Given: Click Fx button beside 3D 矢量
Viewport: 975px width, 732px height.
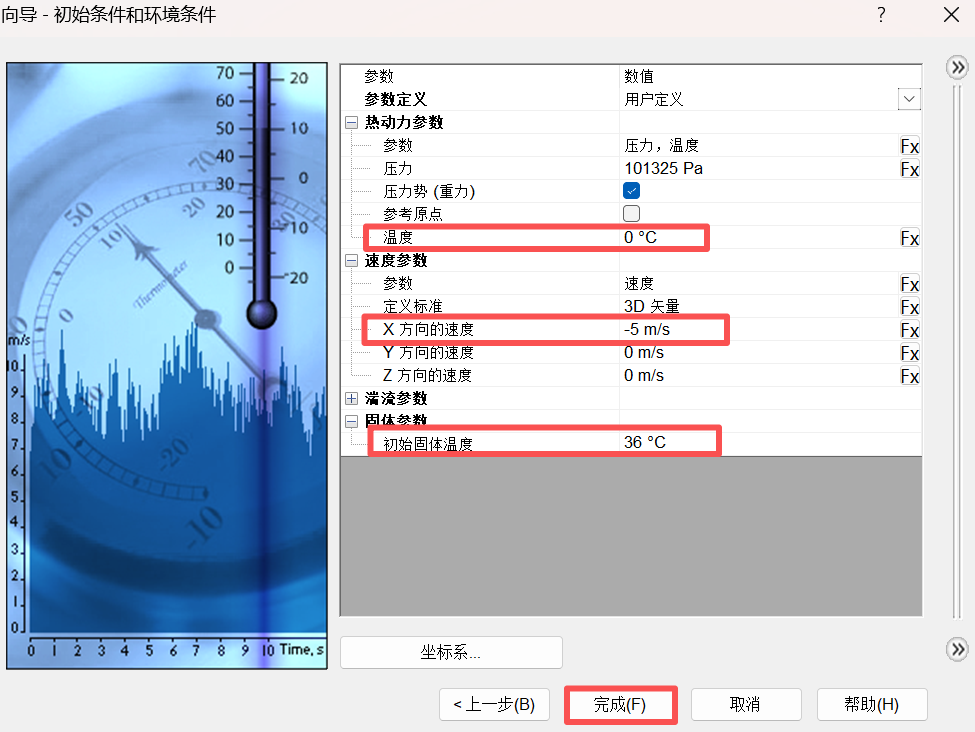Looking at the screenshot, I should (x=910, y=307).
